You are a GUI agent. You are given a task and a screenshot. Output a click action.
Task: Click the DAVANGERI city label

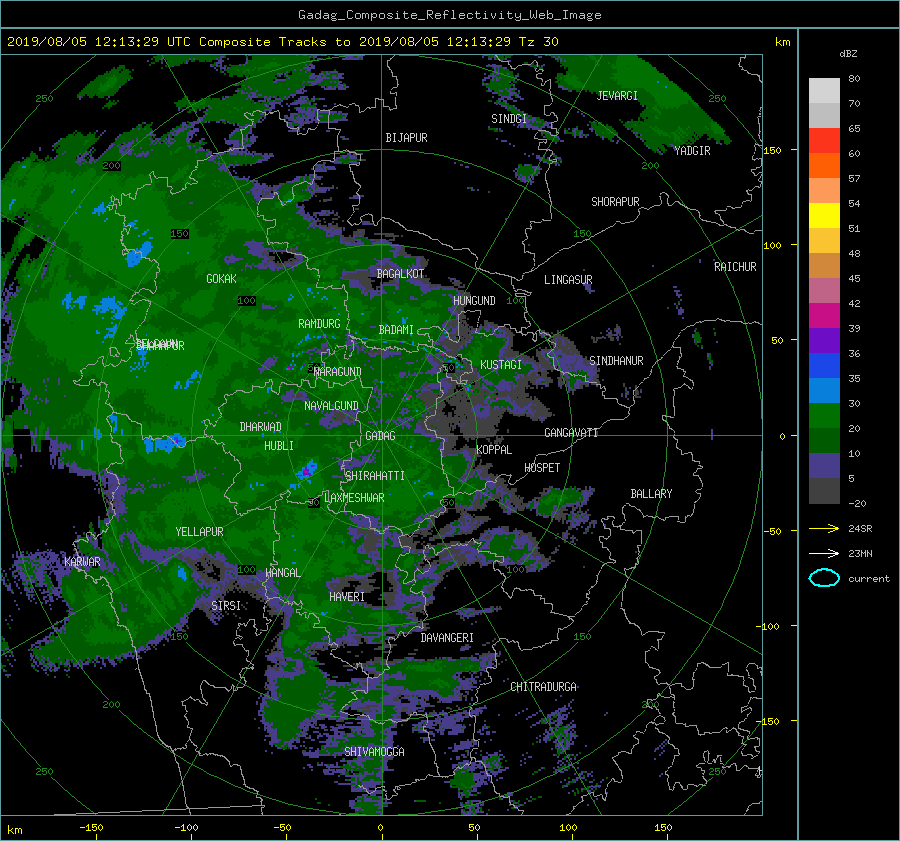click(447, 638)
